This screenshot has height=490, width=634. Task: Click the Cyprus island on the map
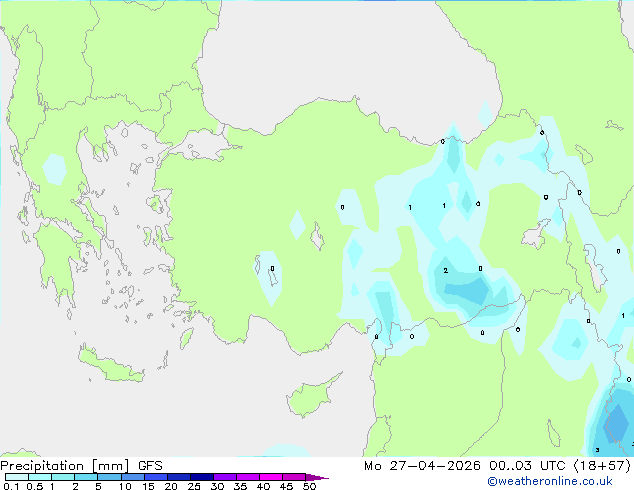[x=311, y=396]
